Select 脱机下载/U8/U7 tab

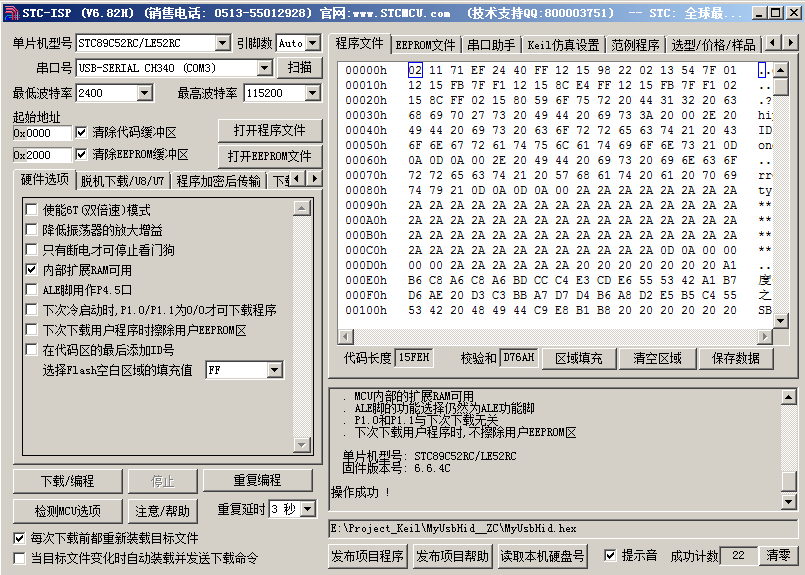click(x=122, y=181)
